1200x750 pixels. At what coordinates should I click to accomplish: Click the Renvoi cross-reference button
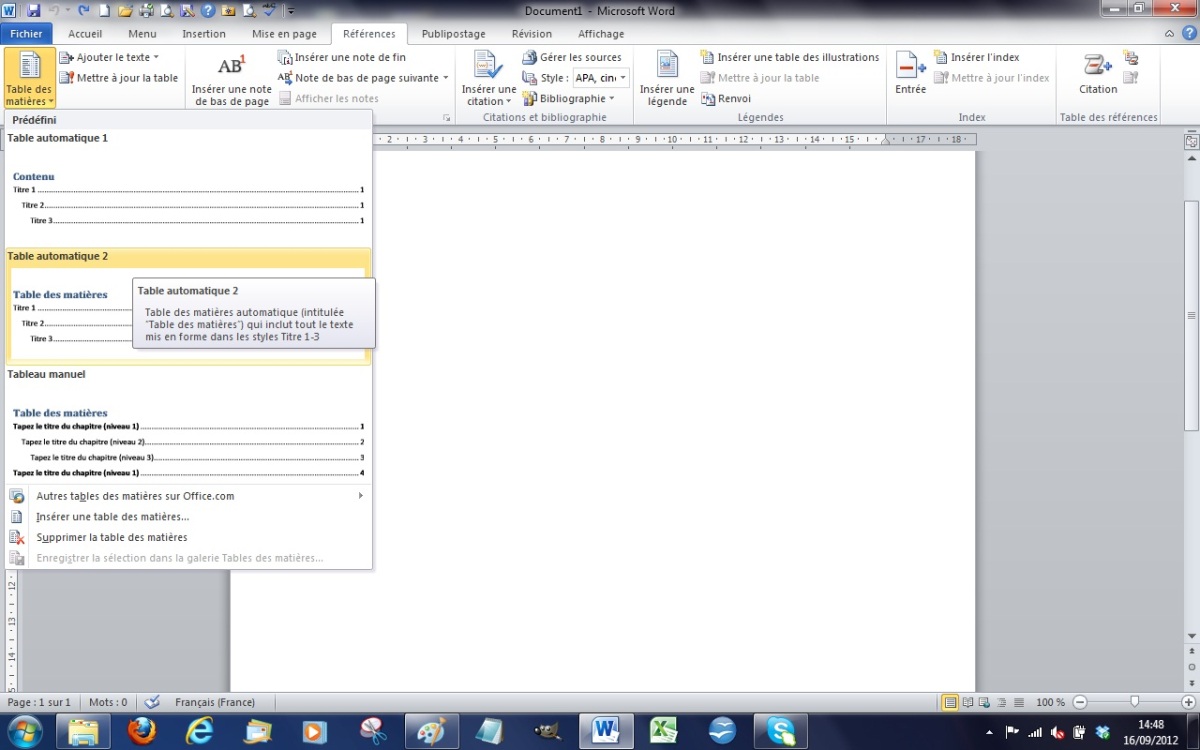coord(726,98)
